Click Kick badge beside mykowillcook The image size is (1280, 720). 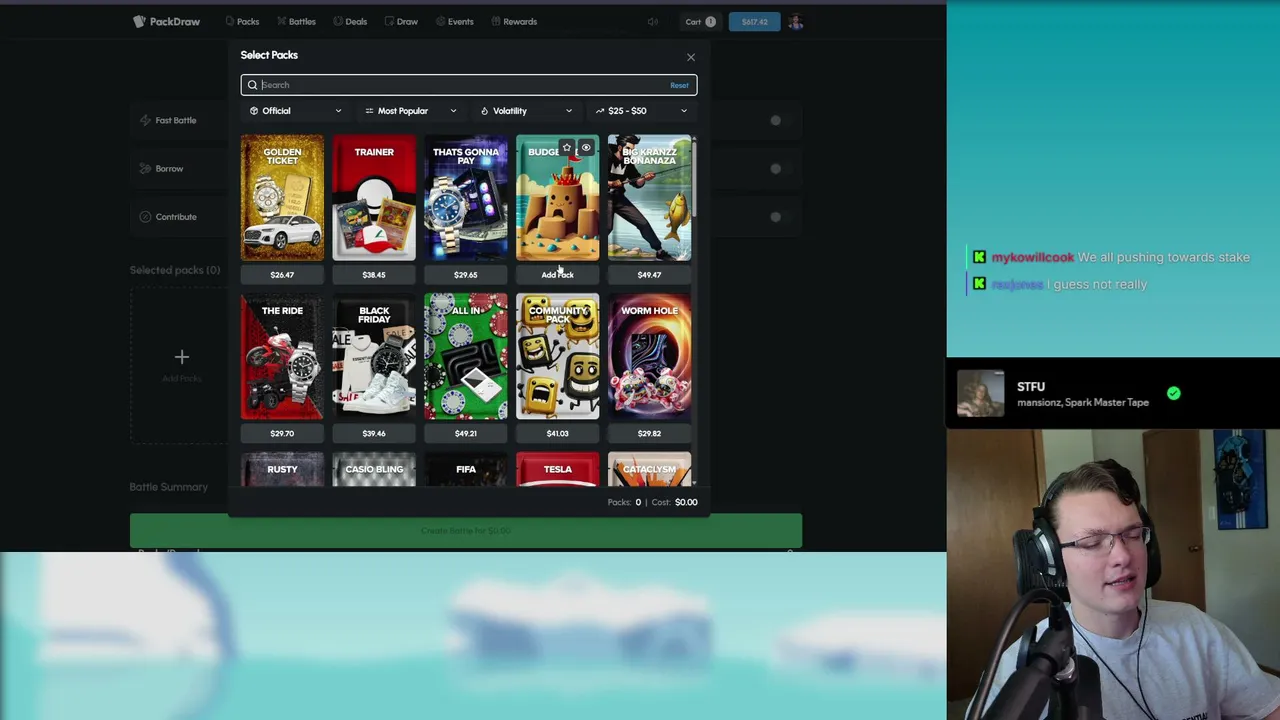[x=979, y=257]
